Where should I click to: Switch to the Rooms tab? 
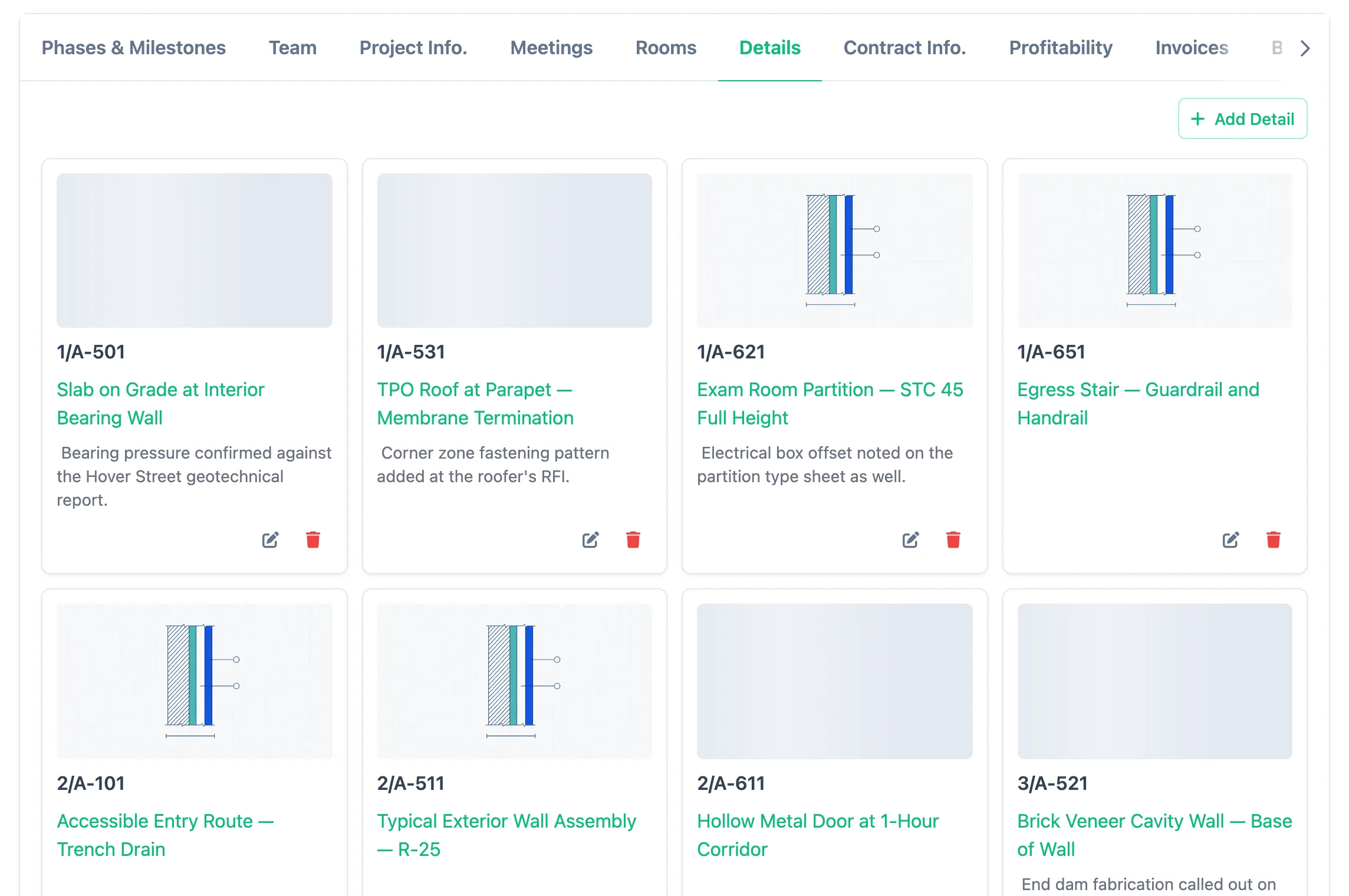[666, 48]
